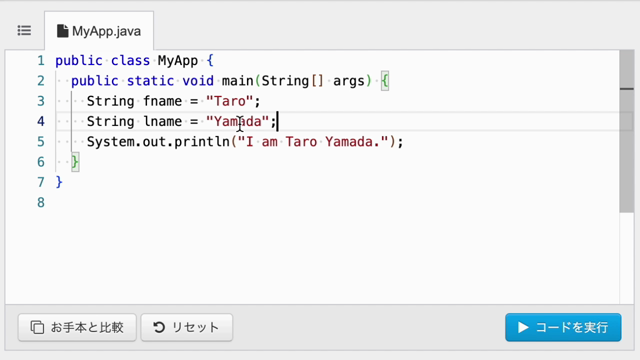The image size is (640, 360).
Task: Click the circular arrow reset icon
Action: tap(159, 327)
